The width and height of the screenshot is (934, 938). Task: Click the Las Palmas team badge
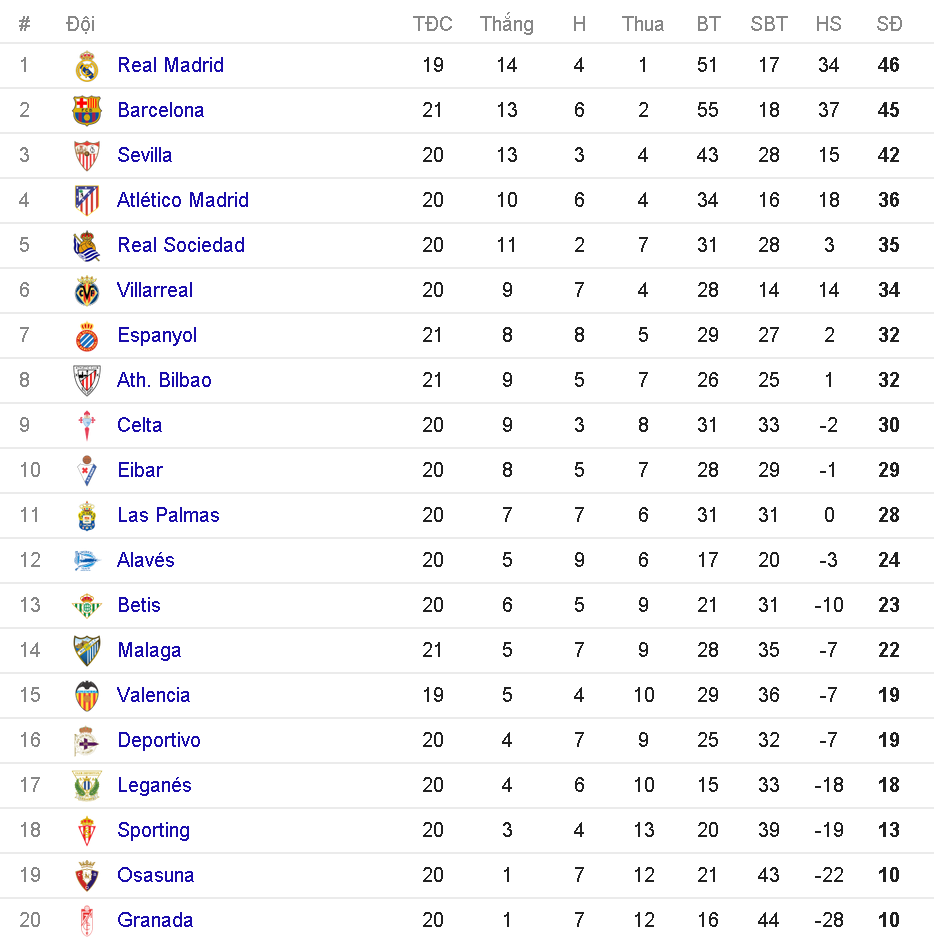click(x=87, y=516)
